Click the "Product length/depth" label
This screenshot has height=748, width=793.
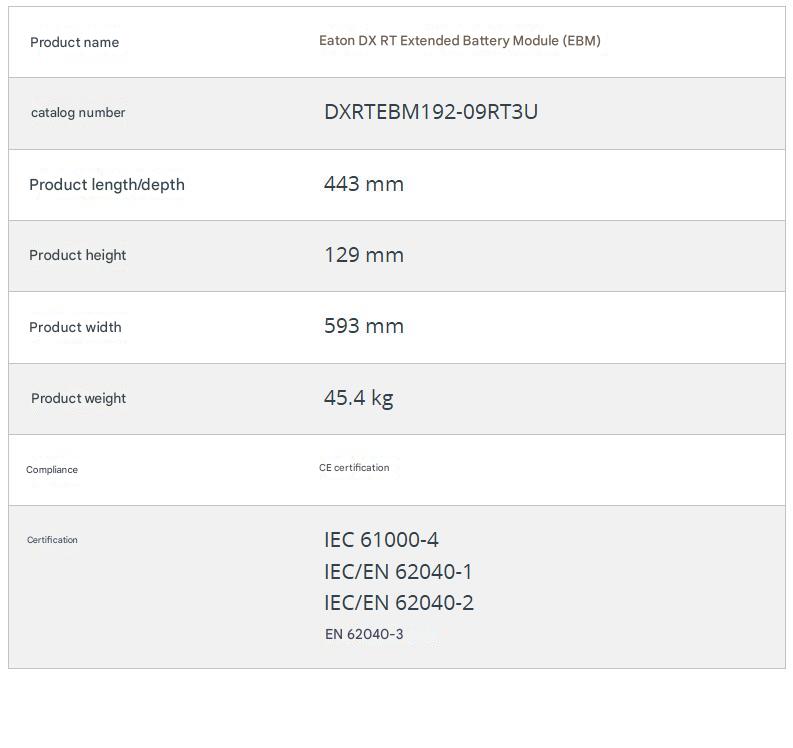tap(107, 185)
